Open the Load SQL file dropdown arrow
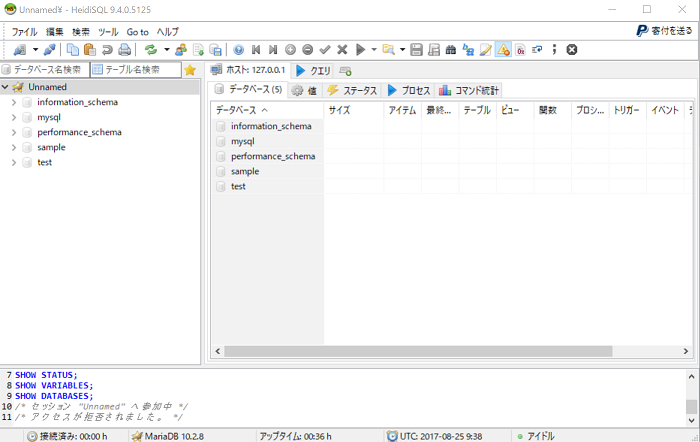The width and height of the screenshot is (700, 442). click(x=402, y=50)
